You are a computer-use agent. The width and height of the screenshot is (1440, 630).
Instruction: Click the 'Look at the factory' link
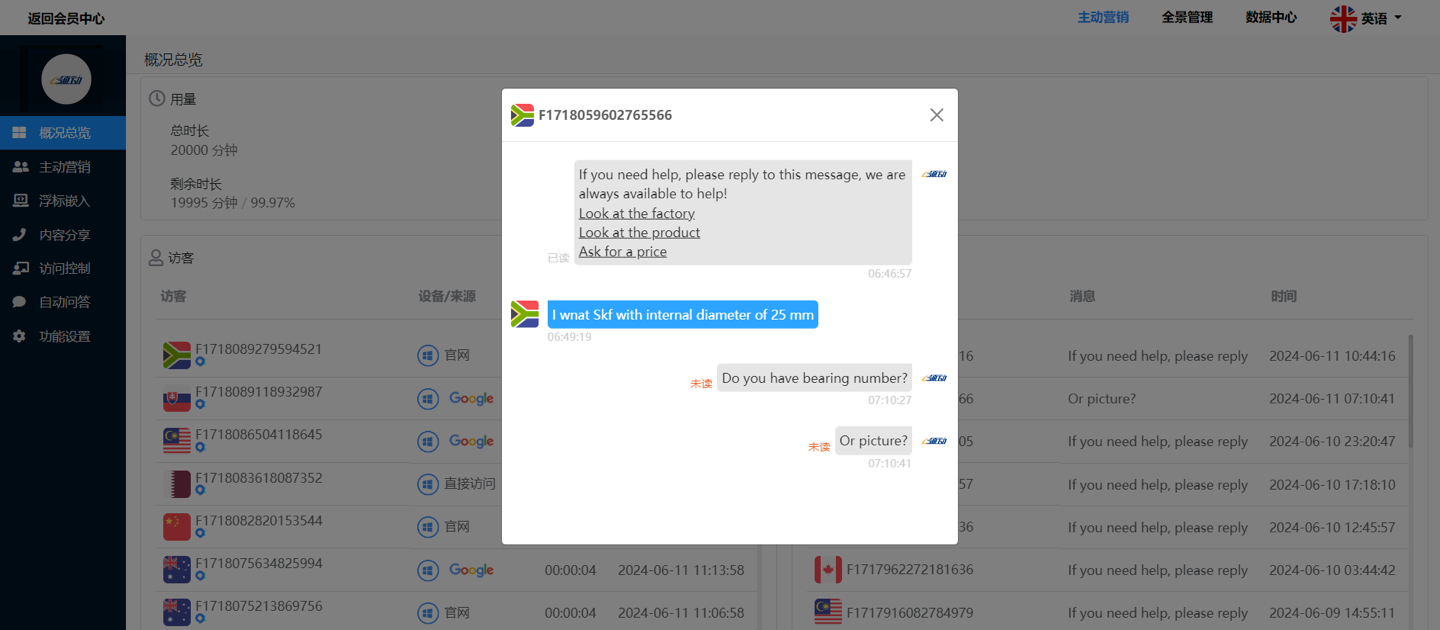click(636, 213)
